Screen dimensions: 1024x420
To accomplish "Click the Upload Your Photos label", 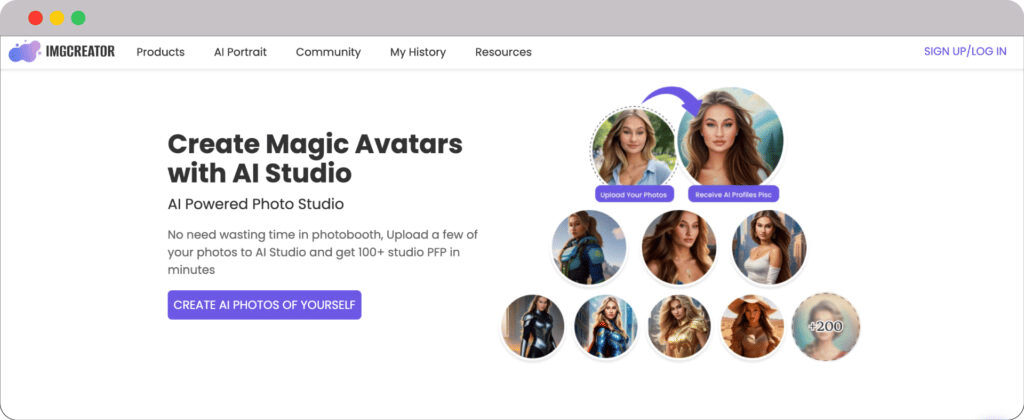I will tap(632, 194).
